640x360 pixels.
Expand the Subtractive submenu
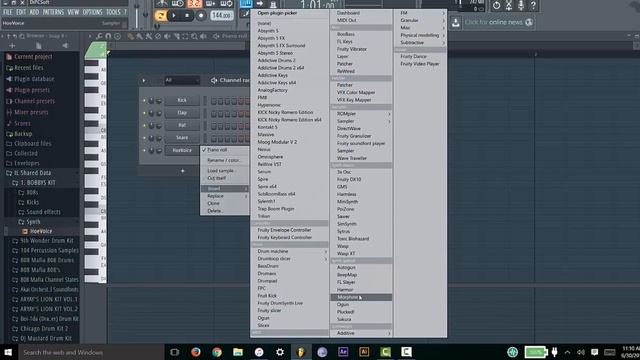click(420, 42)
